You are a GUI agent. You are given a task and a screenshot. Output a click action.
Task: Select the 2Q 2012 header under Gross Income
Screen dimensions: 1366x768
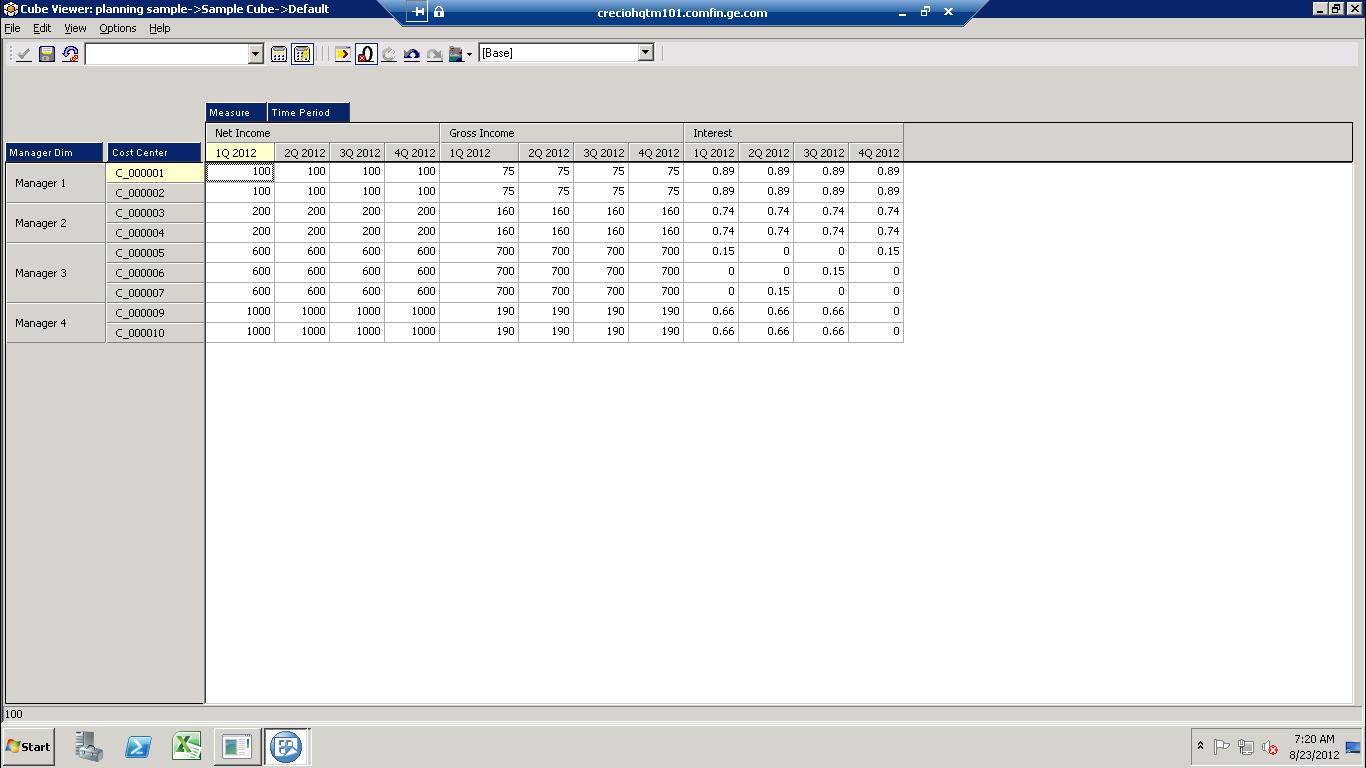(546, 153)
